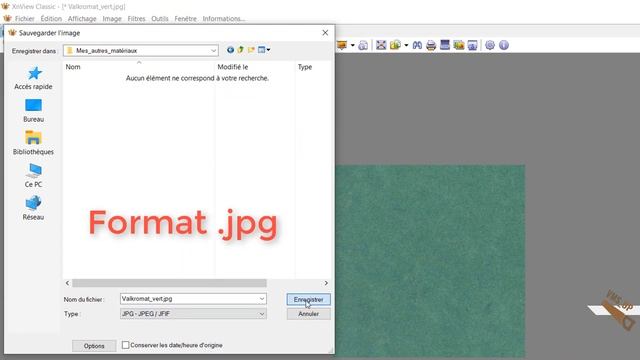This screenshot has height=360, width=640.
Task: Close the Sauvegarder l'image dialog
Action: tap(325, 33)
